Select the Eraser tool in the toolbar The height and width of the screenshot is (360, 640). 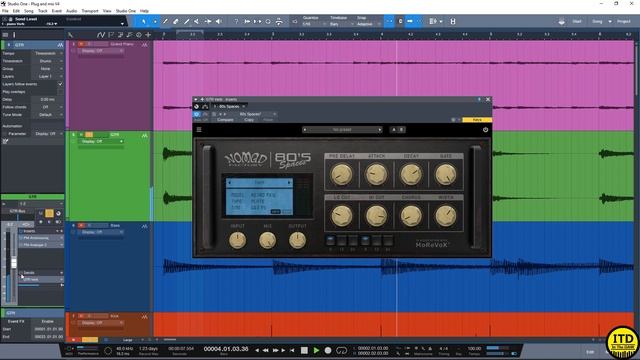click(x=176, y=21)
